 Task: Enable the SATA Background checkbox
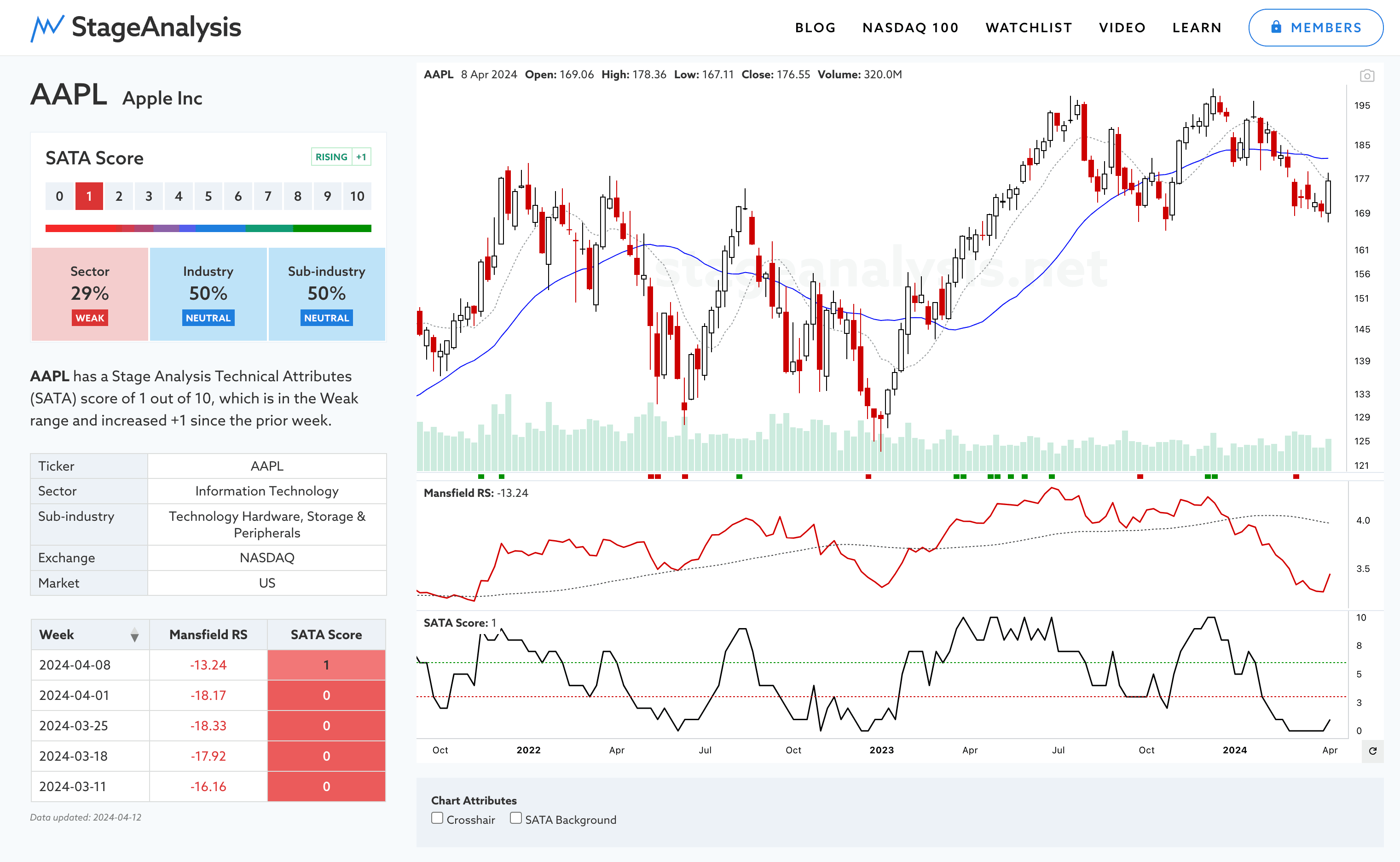click(515, 818)
